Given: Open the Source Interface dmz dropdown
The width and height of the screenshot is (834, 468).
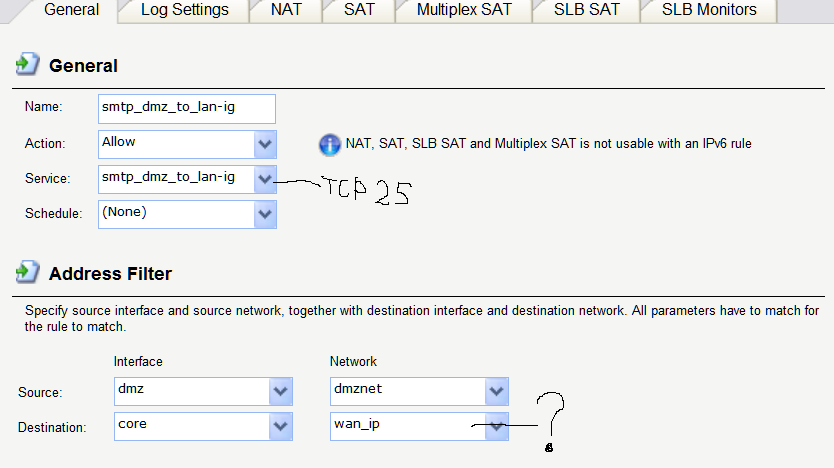Looking at the screenshot, I should click(281, 391).
